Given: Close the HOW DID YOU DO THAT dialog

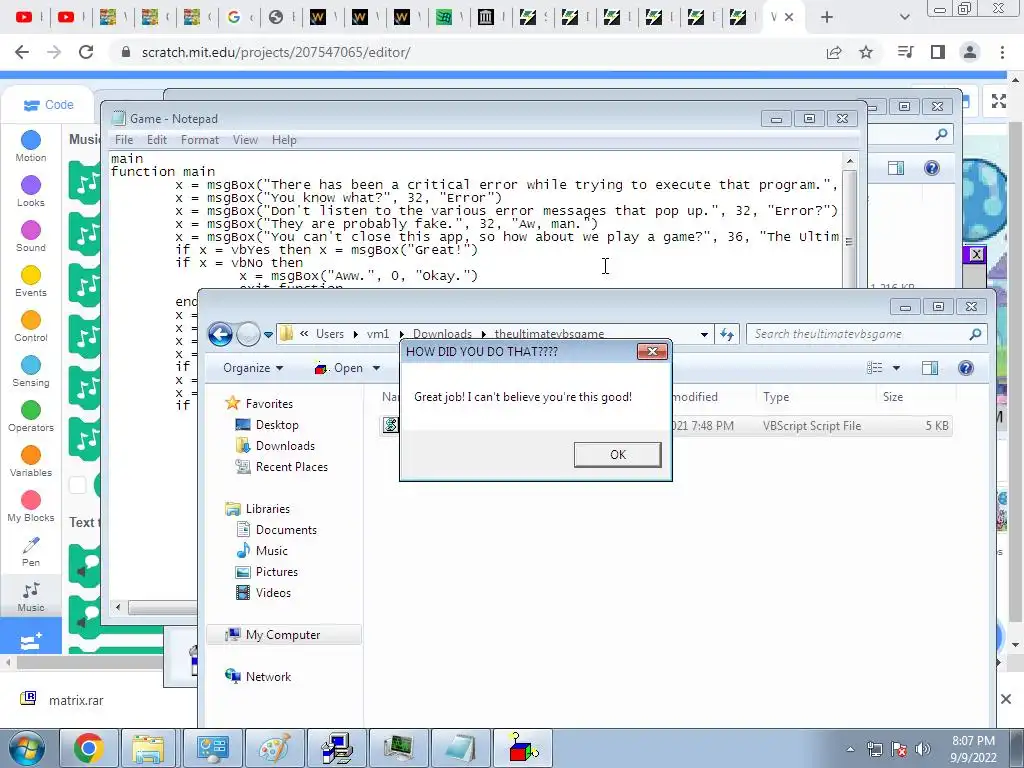Looking at the screenshot, I should pos(652,352).
